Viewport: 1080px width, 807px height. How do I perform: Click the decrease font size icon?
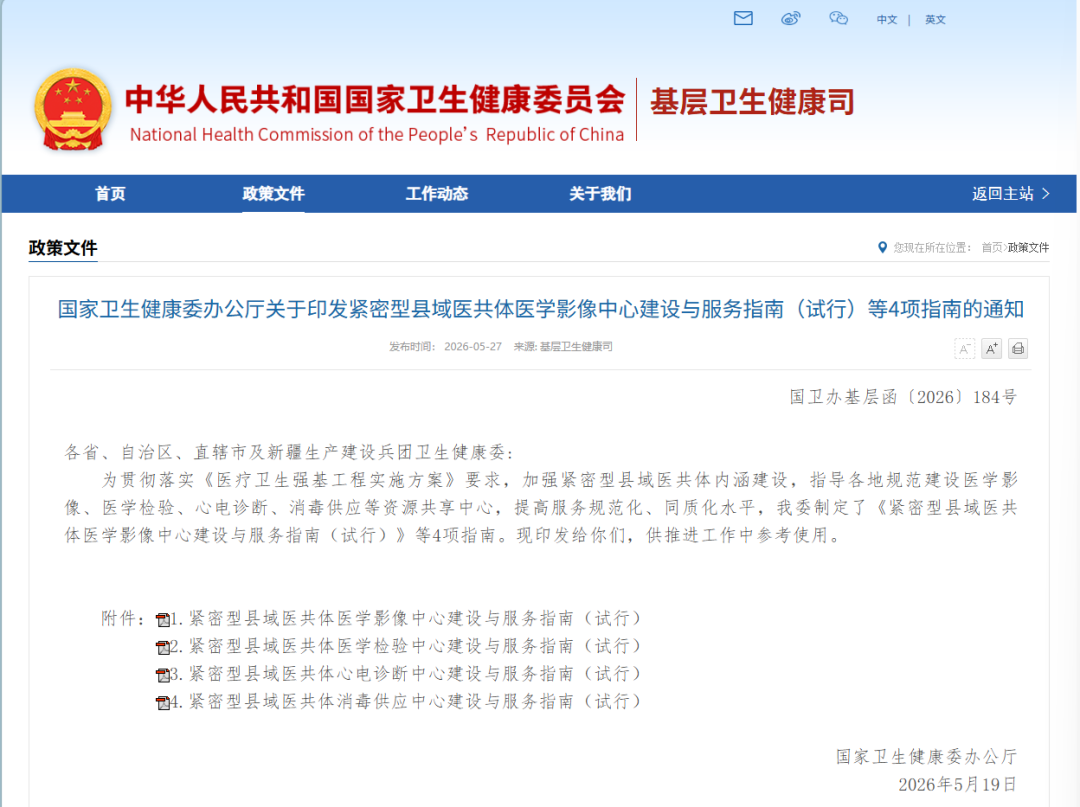click(964, 348)
